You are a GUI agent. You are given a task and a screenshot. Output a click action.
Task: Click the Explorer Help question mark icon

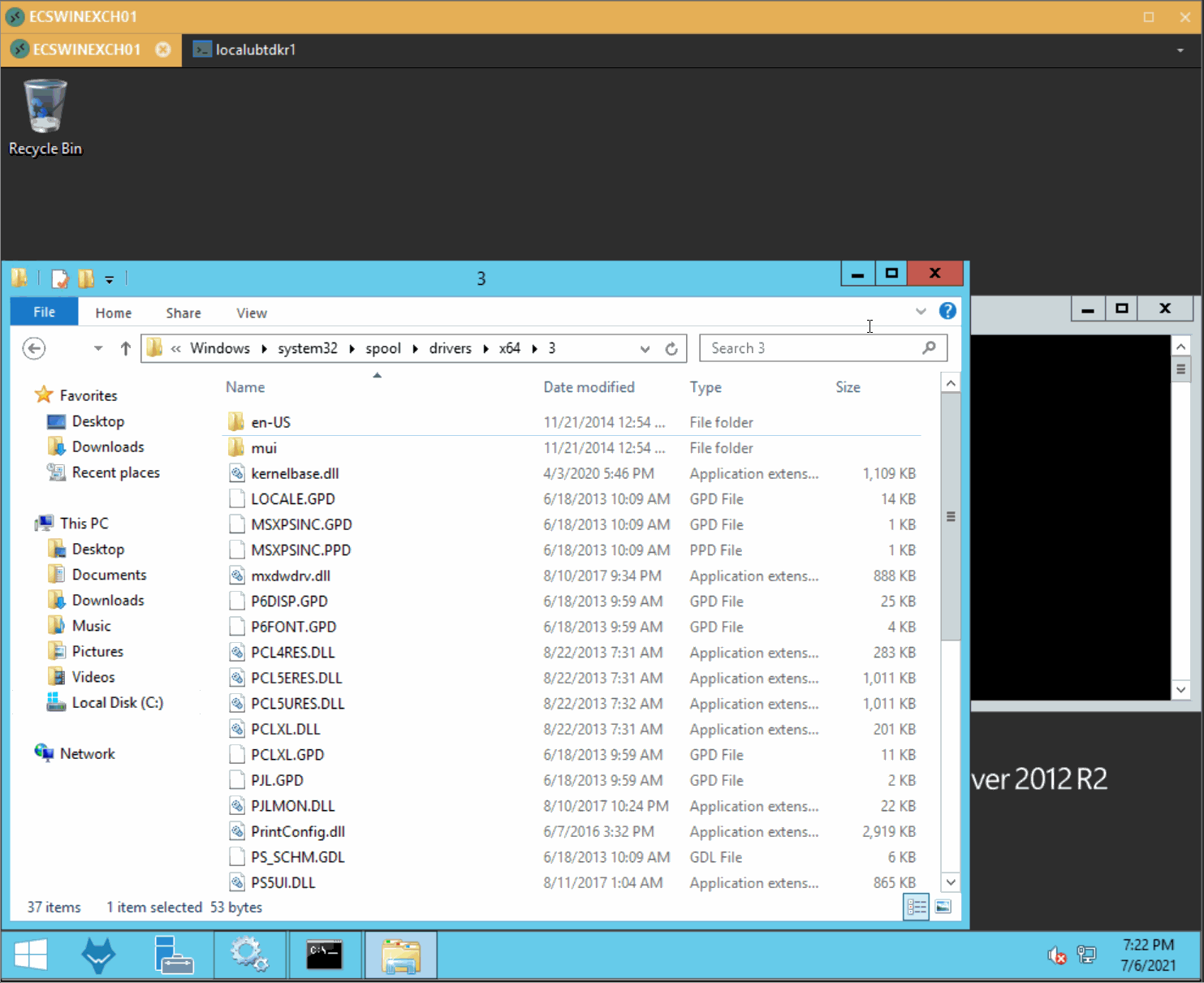(947, 311)
